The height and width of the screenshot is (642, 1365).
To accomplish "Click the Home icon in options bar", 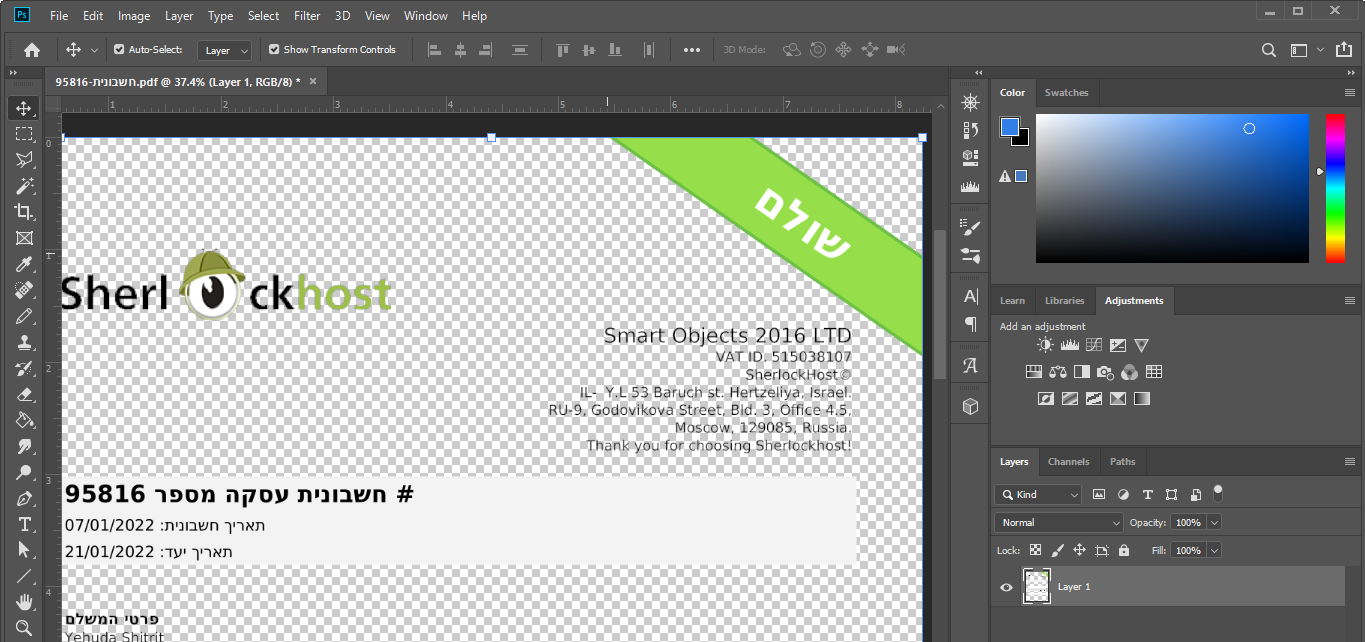I will pos(32,50).
